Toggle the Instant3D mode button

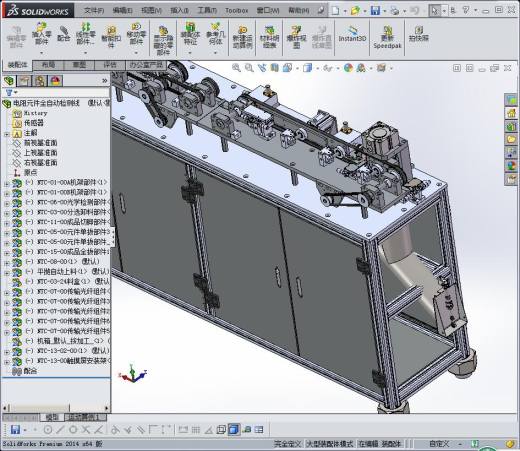(352, 34)
